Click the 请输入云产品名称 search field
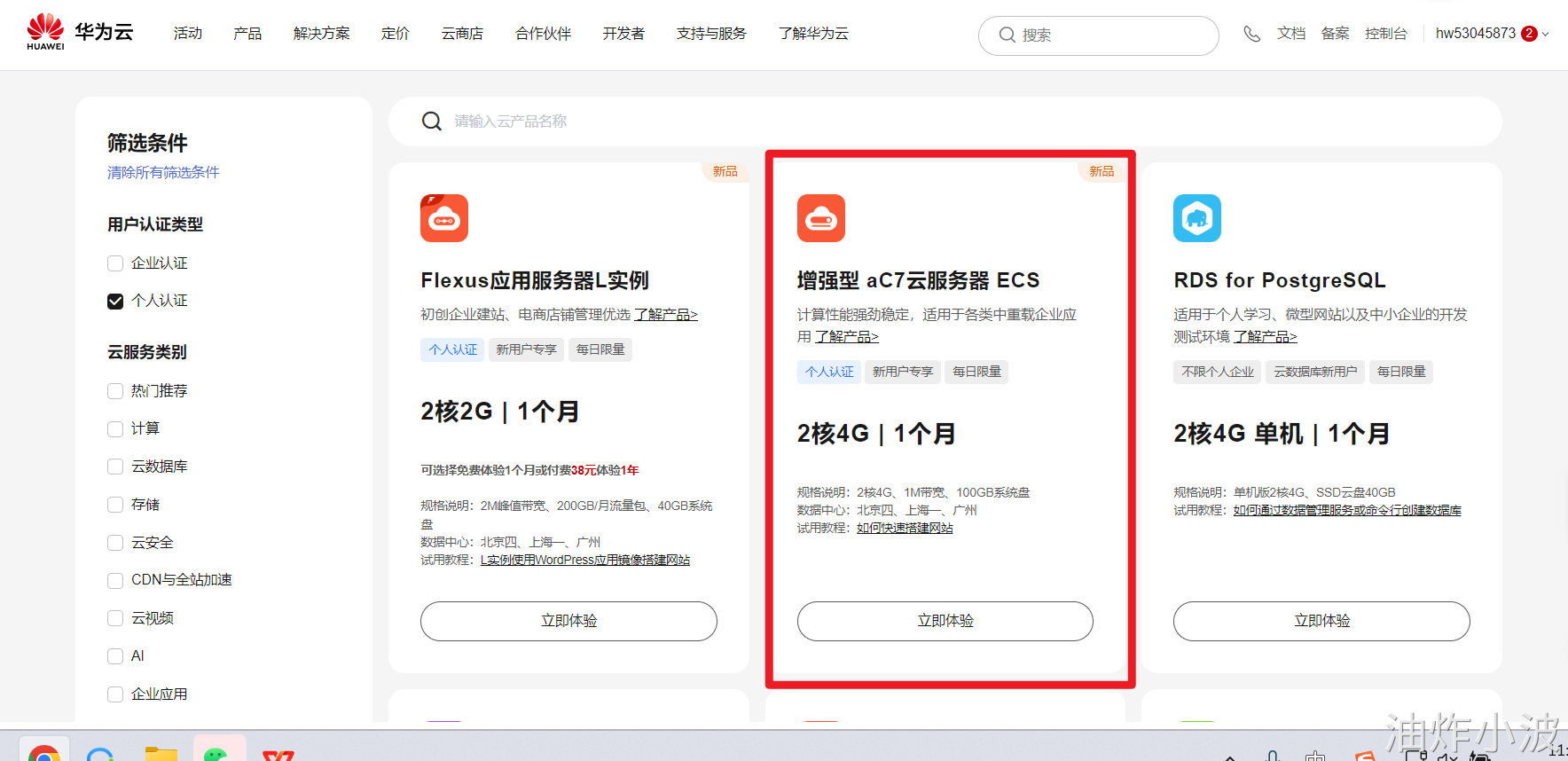 (x=945, y=122)
